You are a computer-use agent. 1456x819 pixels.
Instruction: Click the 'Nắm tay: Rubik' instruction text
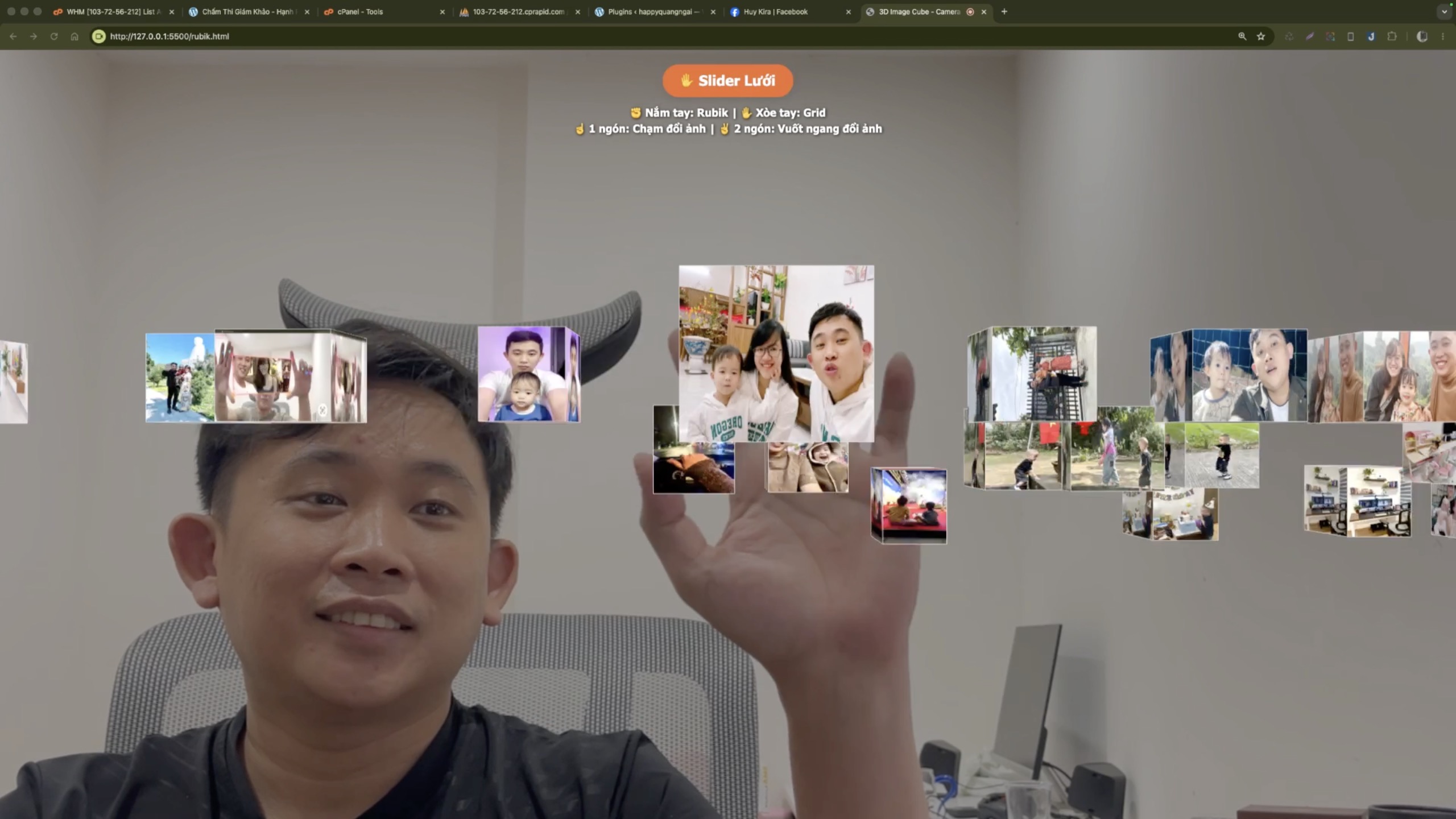click(x=679, y=113)
